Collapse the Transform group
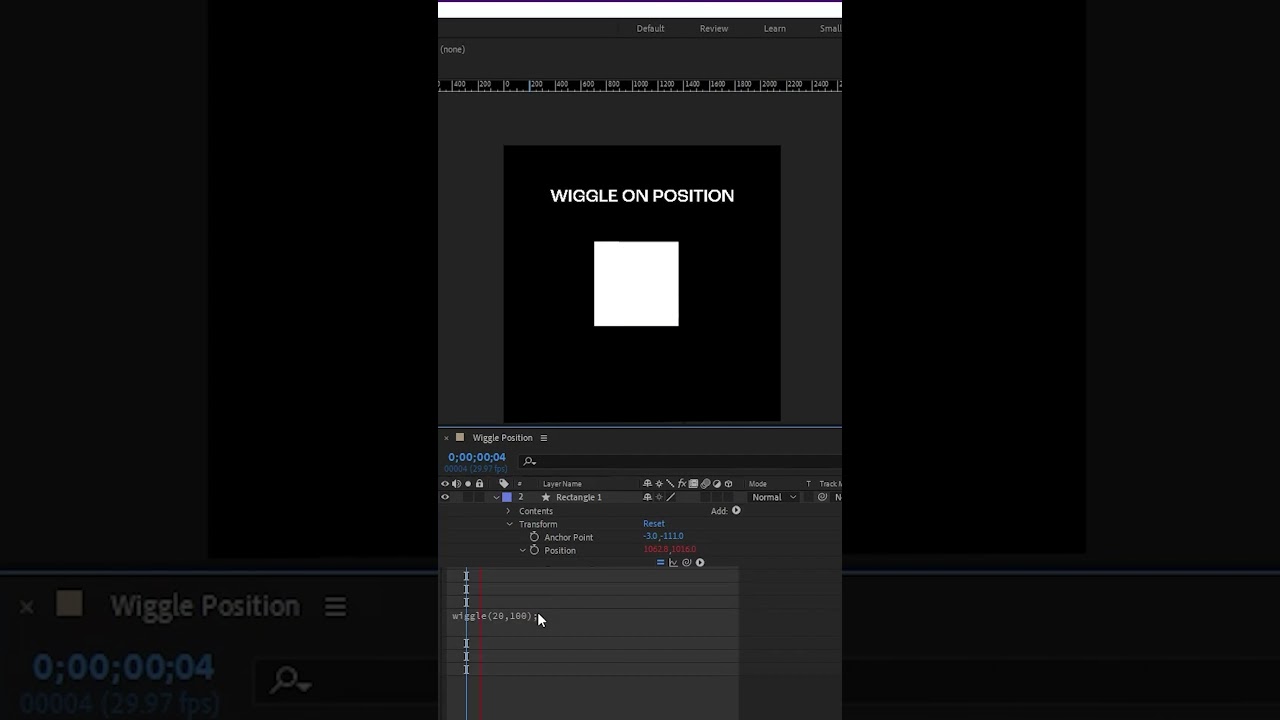 tap(509, 524)
